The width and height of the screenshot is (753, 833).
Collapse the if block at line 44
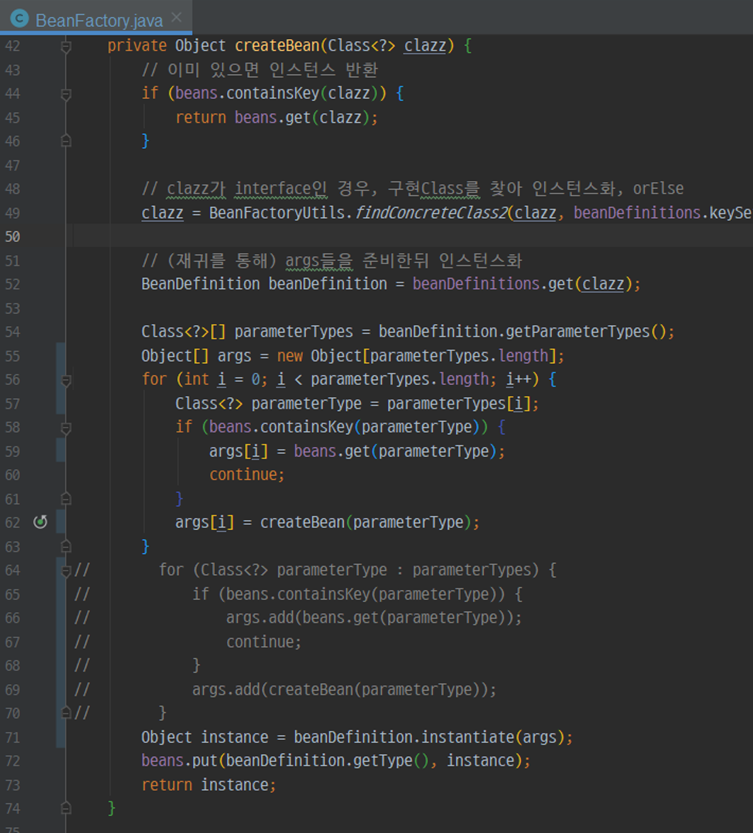66,95
